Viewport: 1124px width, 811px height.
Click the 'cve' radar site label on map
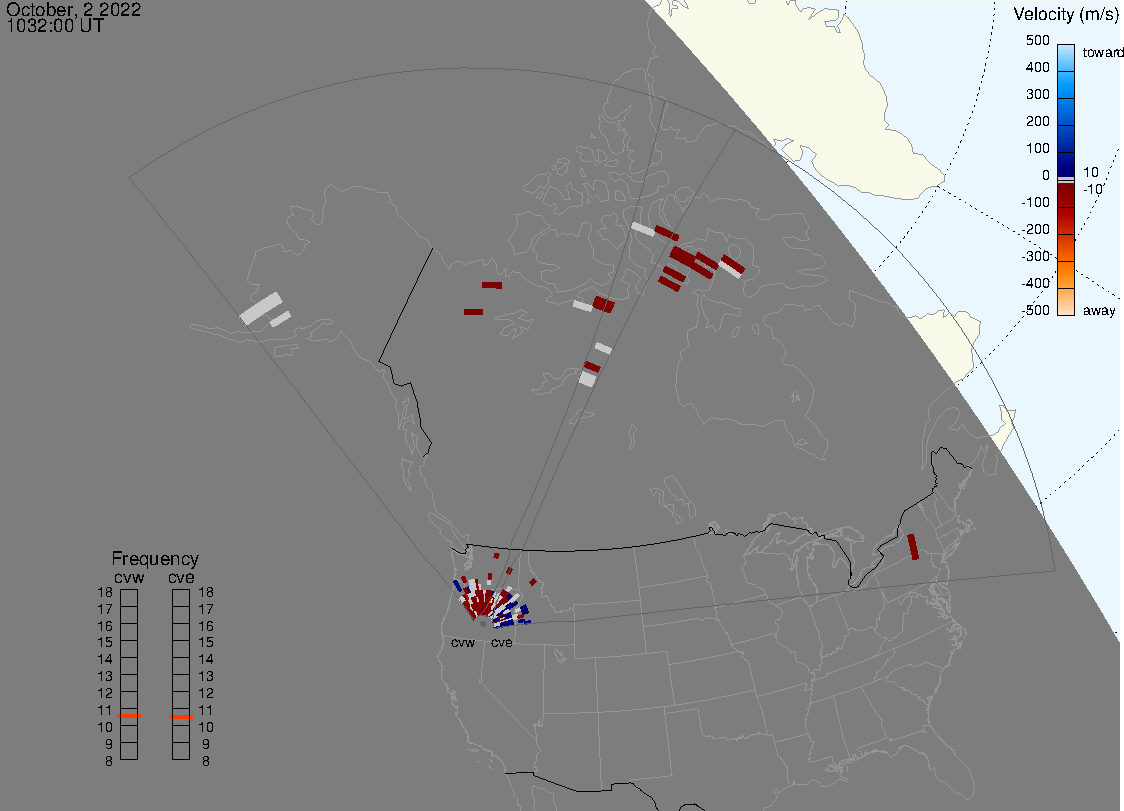click(x=502, y=642)
